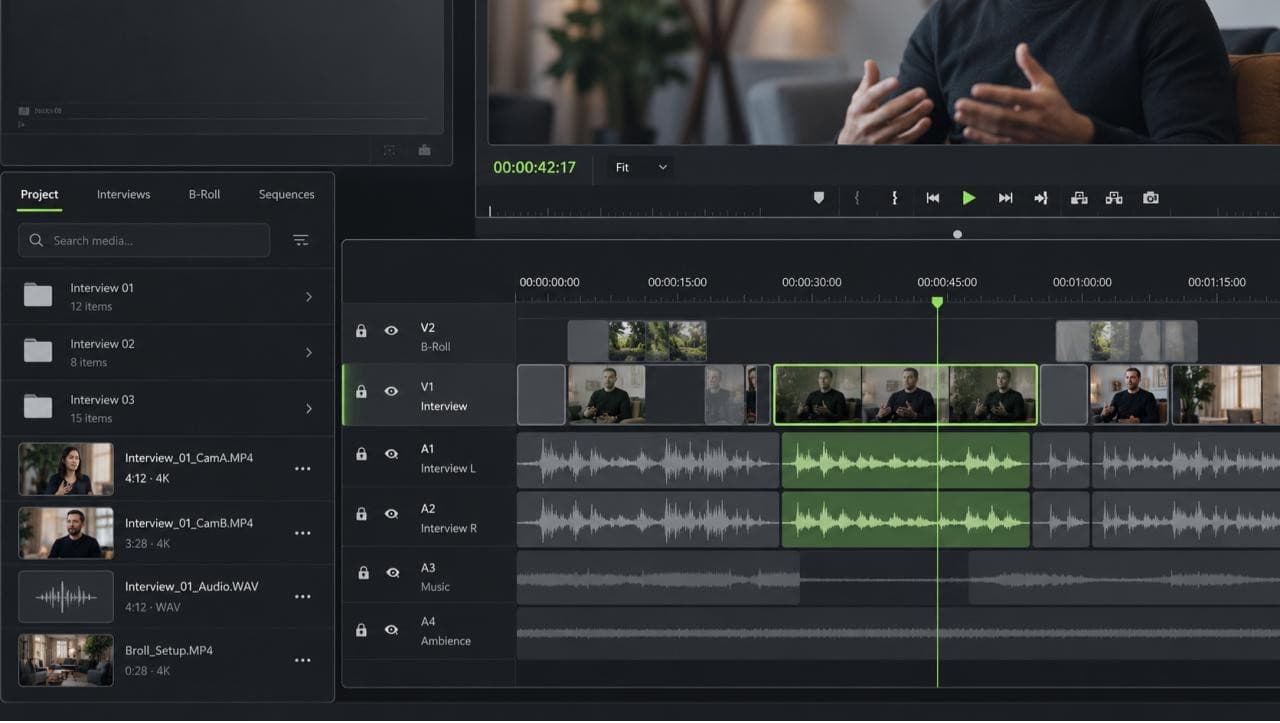Lock the A4 Ambience track
The height and width of the screenshot is (723, 1280).
pyautogui.click(x=362, y=630)
